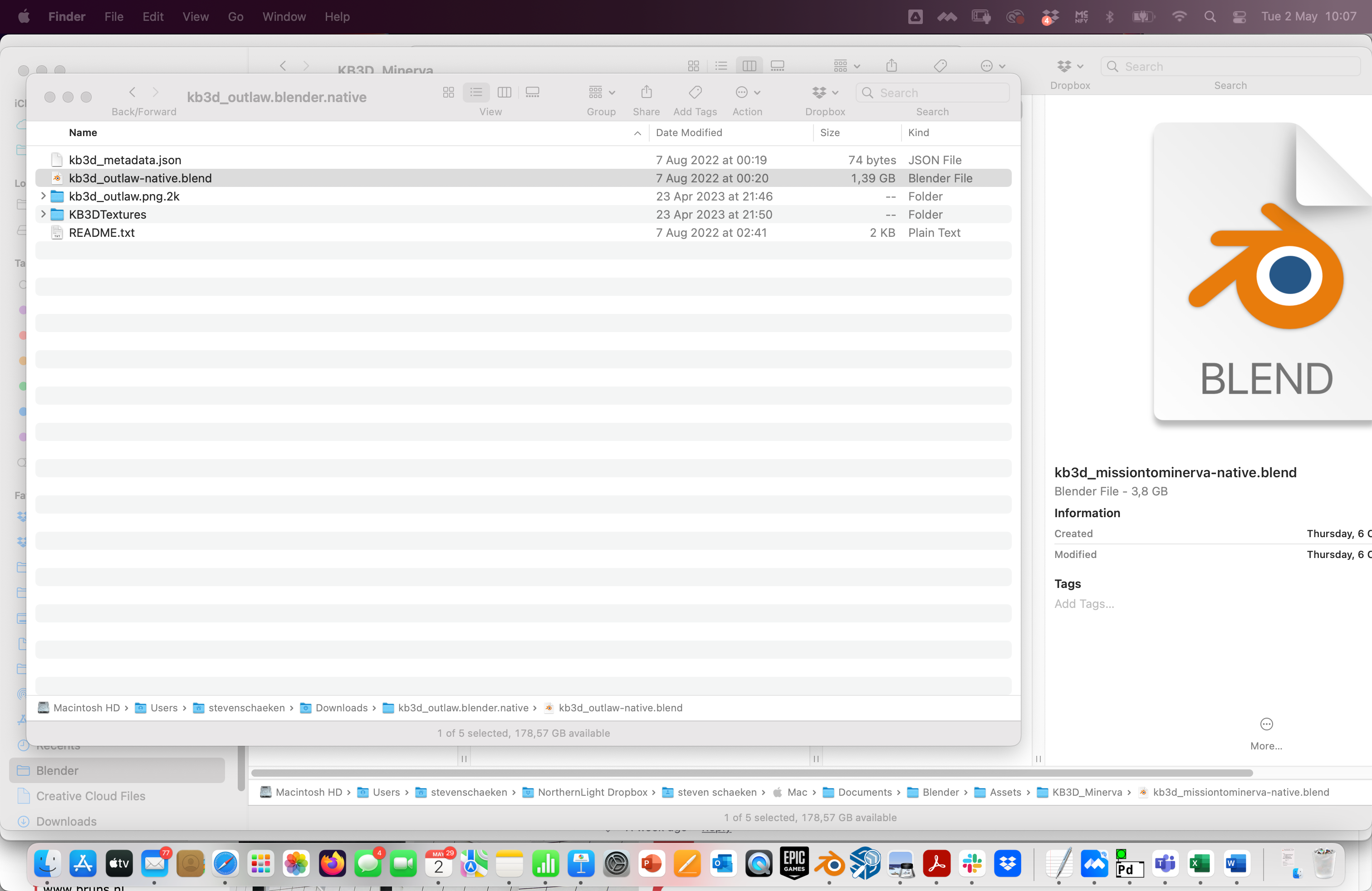1372x891 pixels.
Task: Switch back window to list view
Action: (x=721, y=66)
